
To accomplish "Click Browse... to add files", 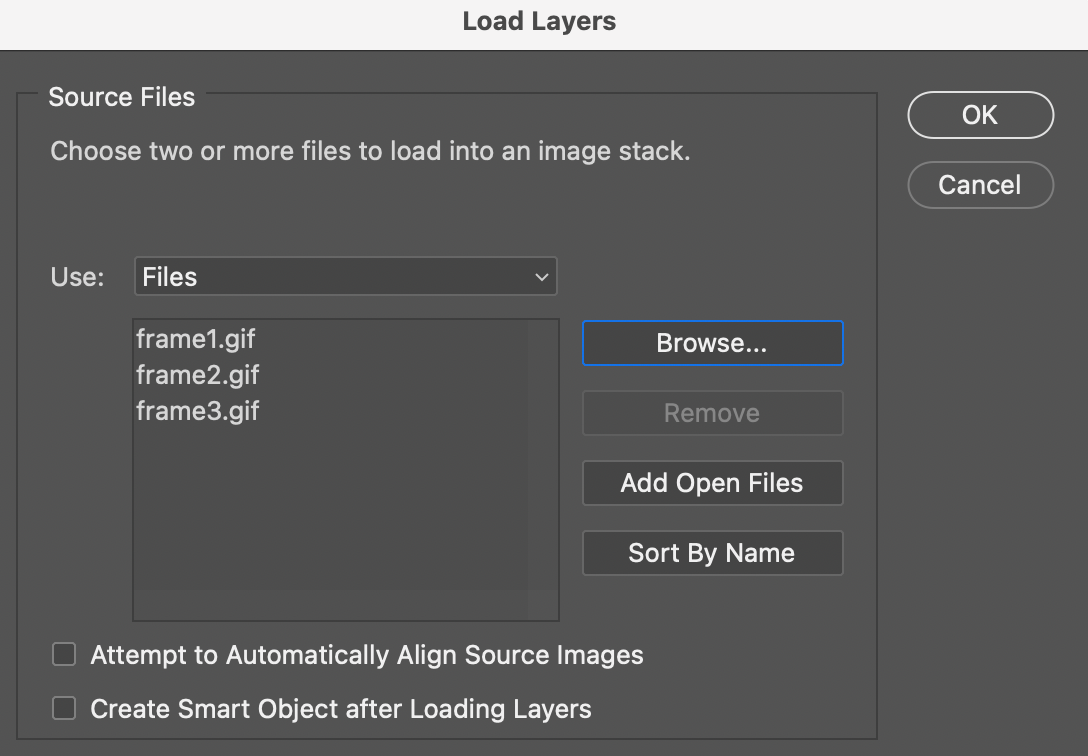I will [x=712, y=343].
